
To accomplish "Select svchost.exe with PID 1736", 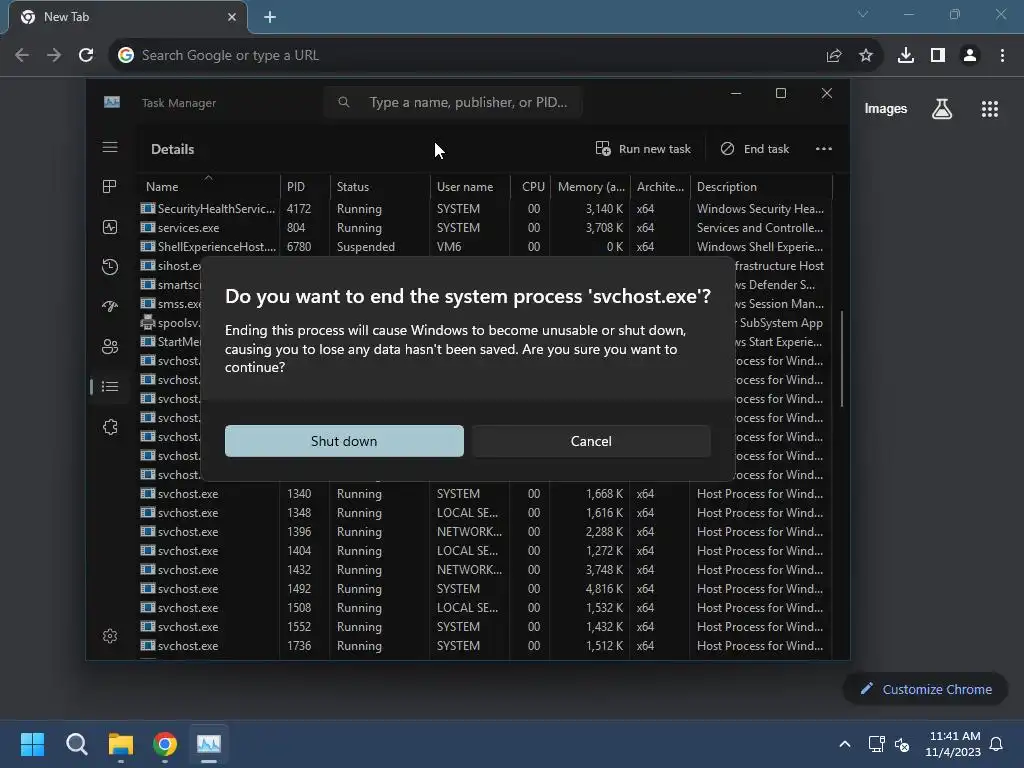I will click(485, 645).
